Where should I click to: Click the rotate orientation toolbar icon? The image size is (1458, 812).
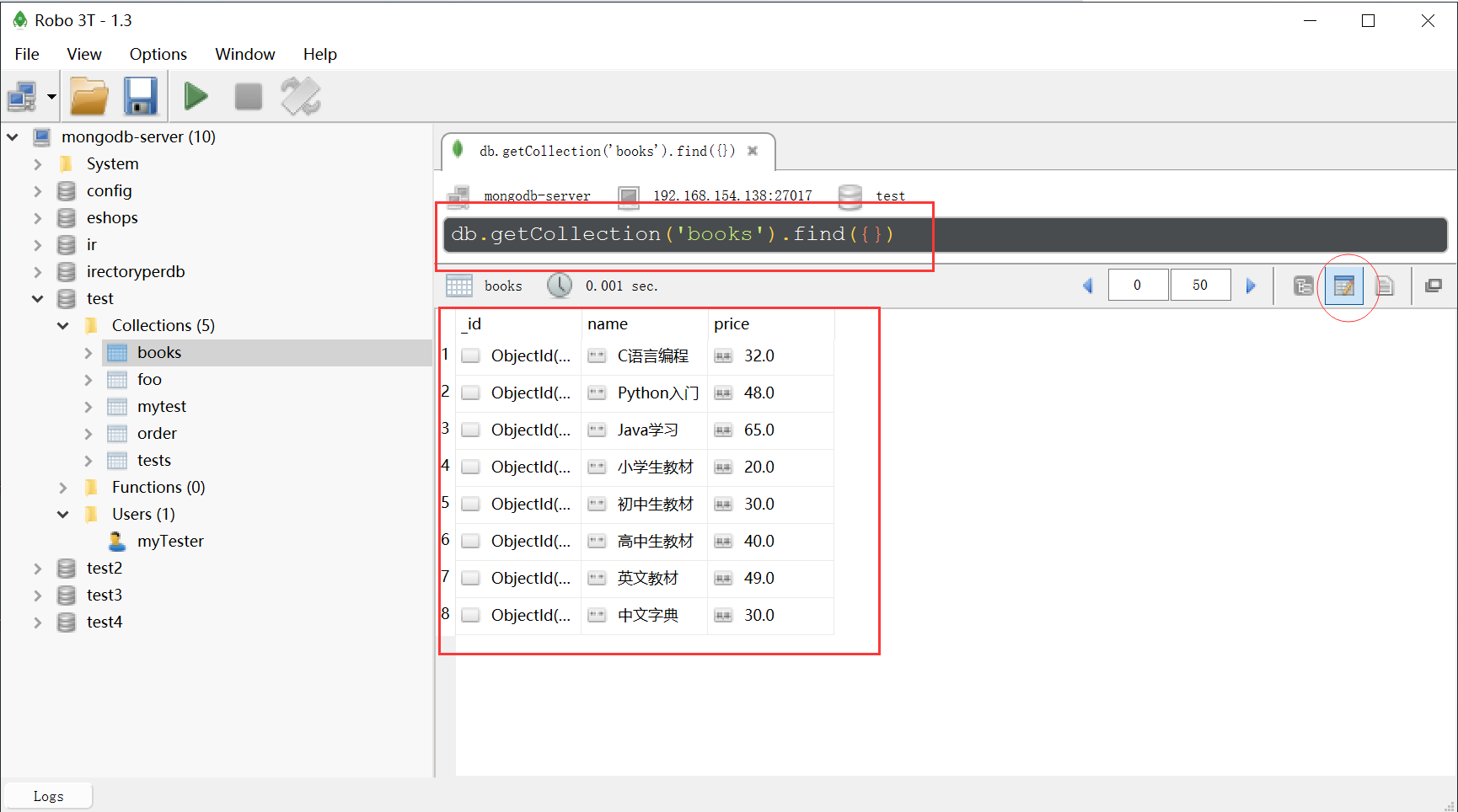coord(301,96)
